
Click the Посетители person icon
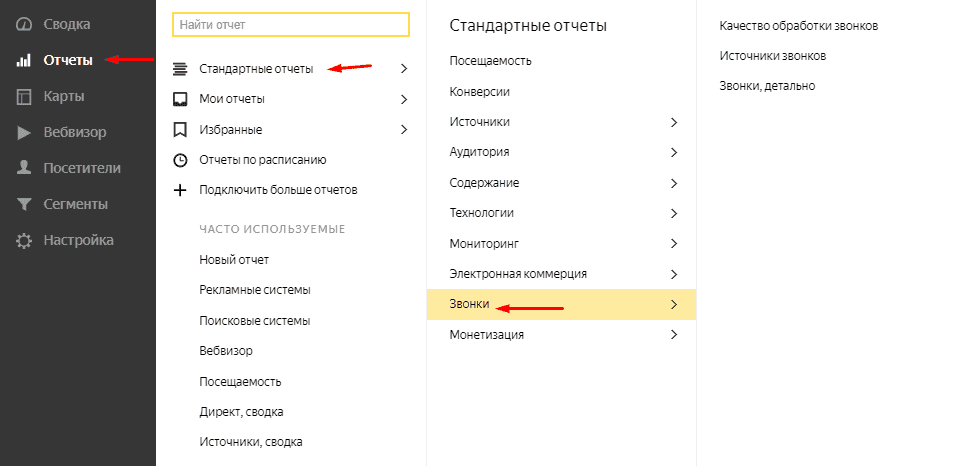click(24, 168)
